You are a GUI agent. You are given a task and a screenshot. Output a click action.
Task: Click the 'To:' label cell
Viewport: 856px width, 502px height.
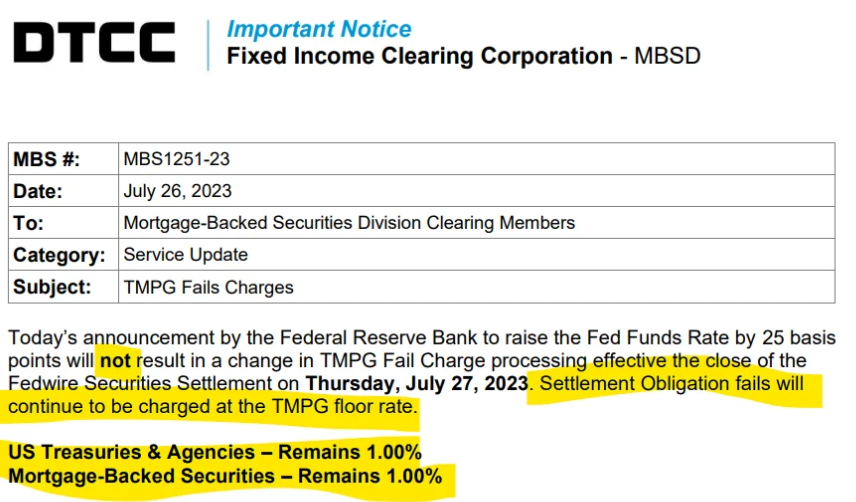(63, 223)
